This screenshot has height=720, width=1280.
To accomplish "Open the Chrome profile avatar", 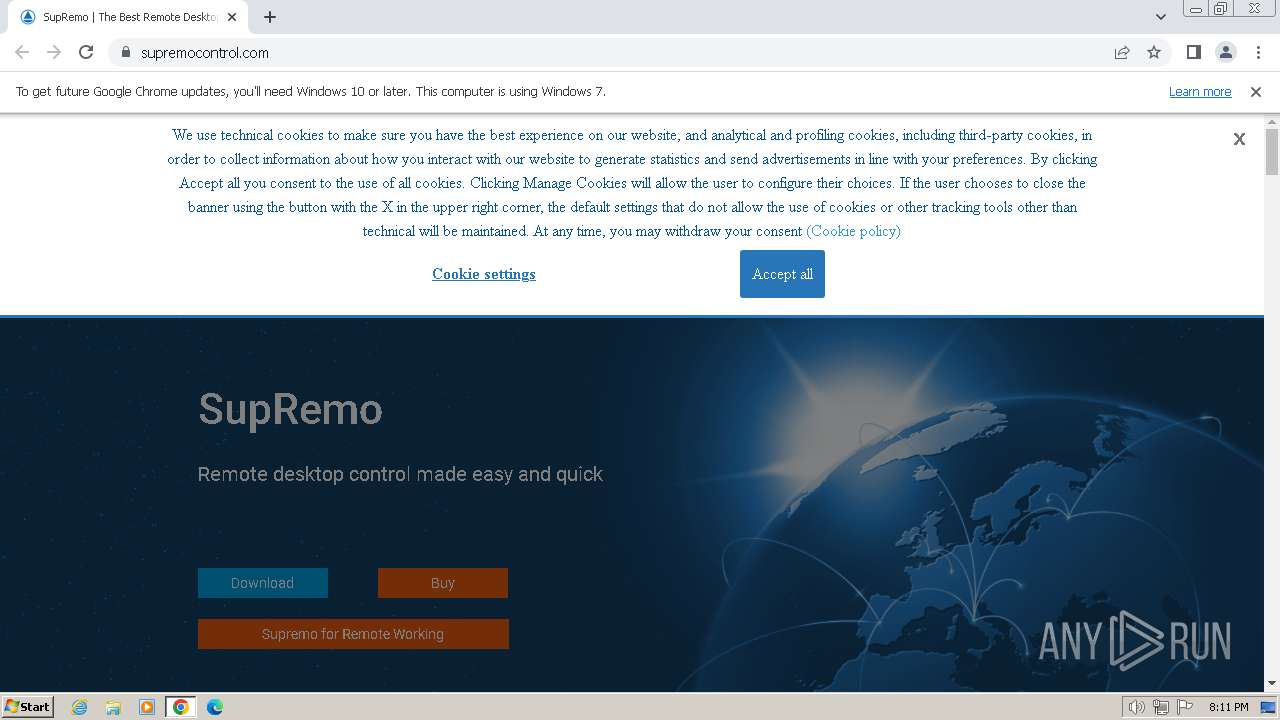I will (1225, 53).
